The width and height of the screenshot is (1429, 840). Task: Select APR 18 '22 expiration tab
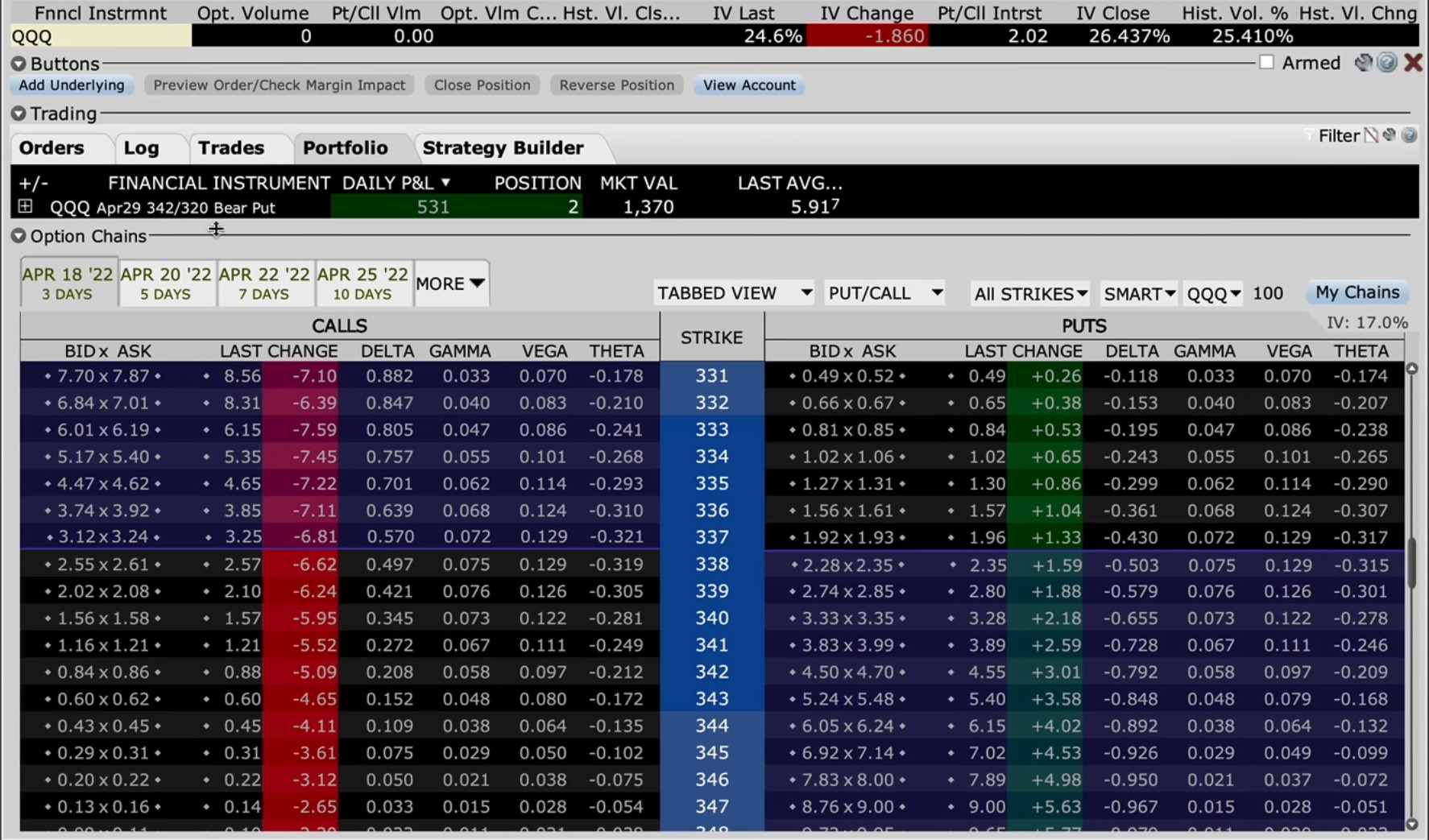point(68,283)
